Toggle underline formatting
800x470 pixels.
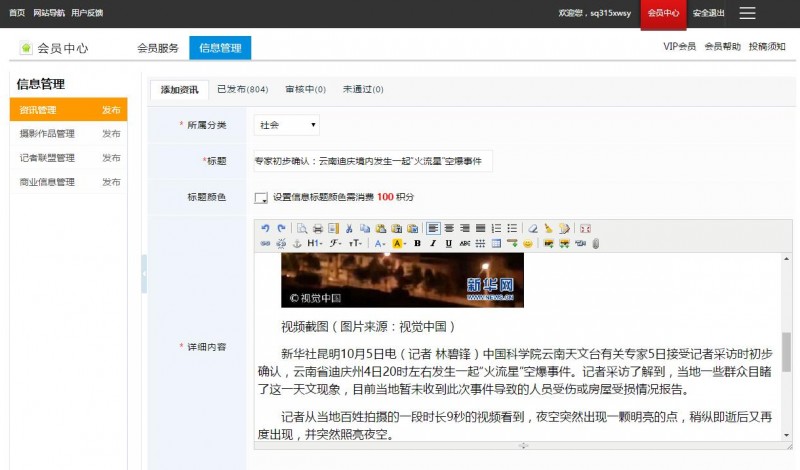tap(448, 243)
